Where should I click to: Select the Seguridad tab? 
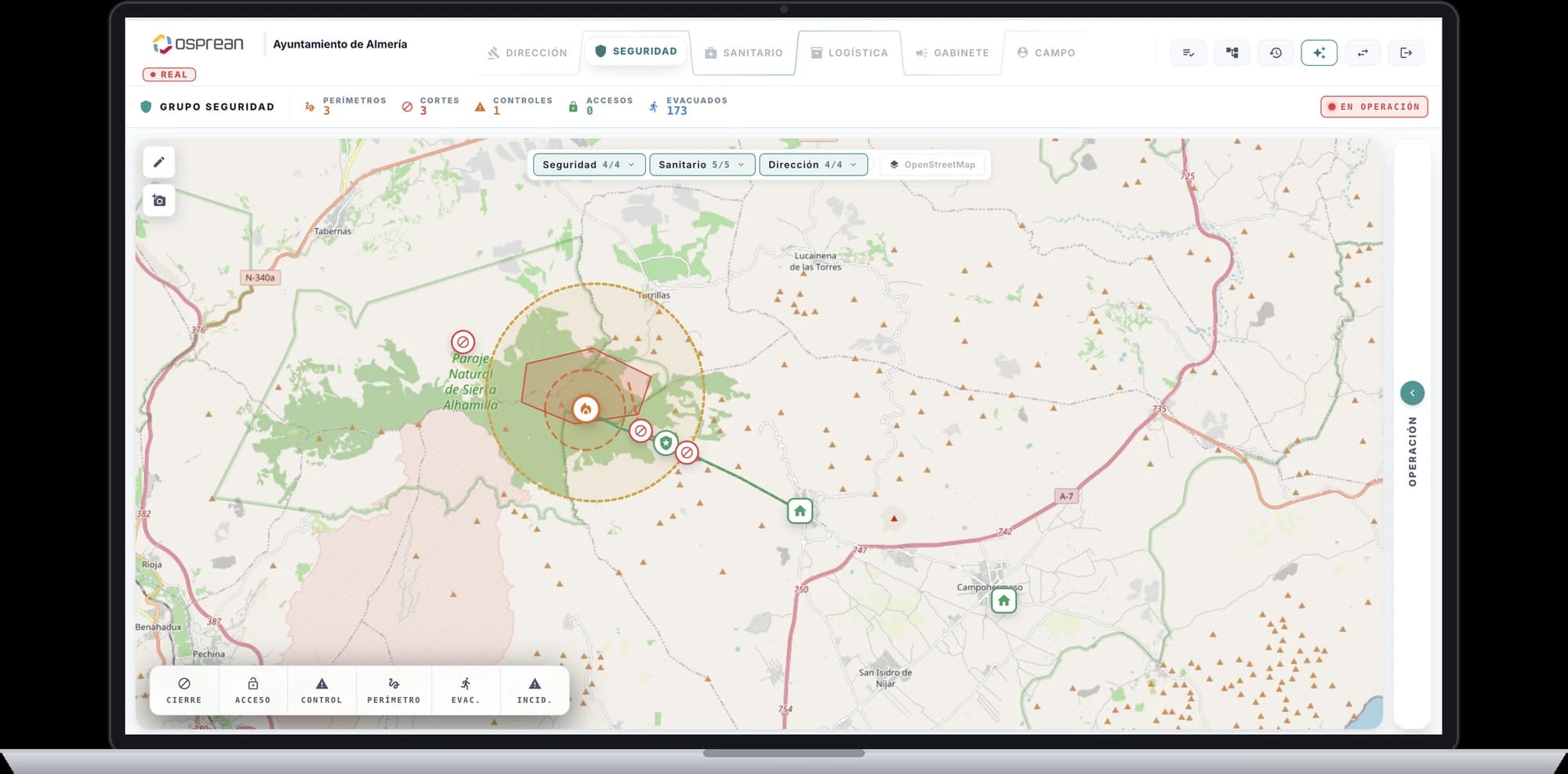coord(636,51)
